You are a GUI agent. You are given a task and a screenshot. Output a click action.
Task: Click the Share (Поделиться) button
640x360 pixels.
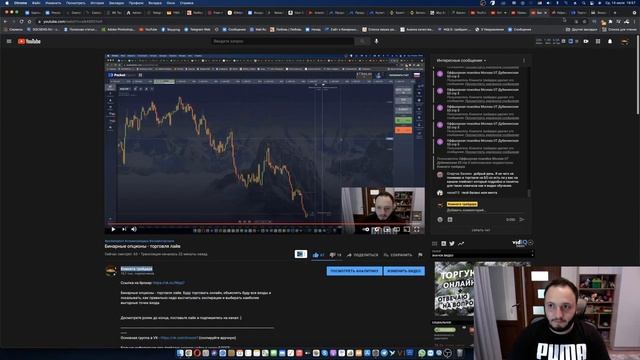[x=362, y=255]
